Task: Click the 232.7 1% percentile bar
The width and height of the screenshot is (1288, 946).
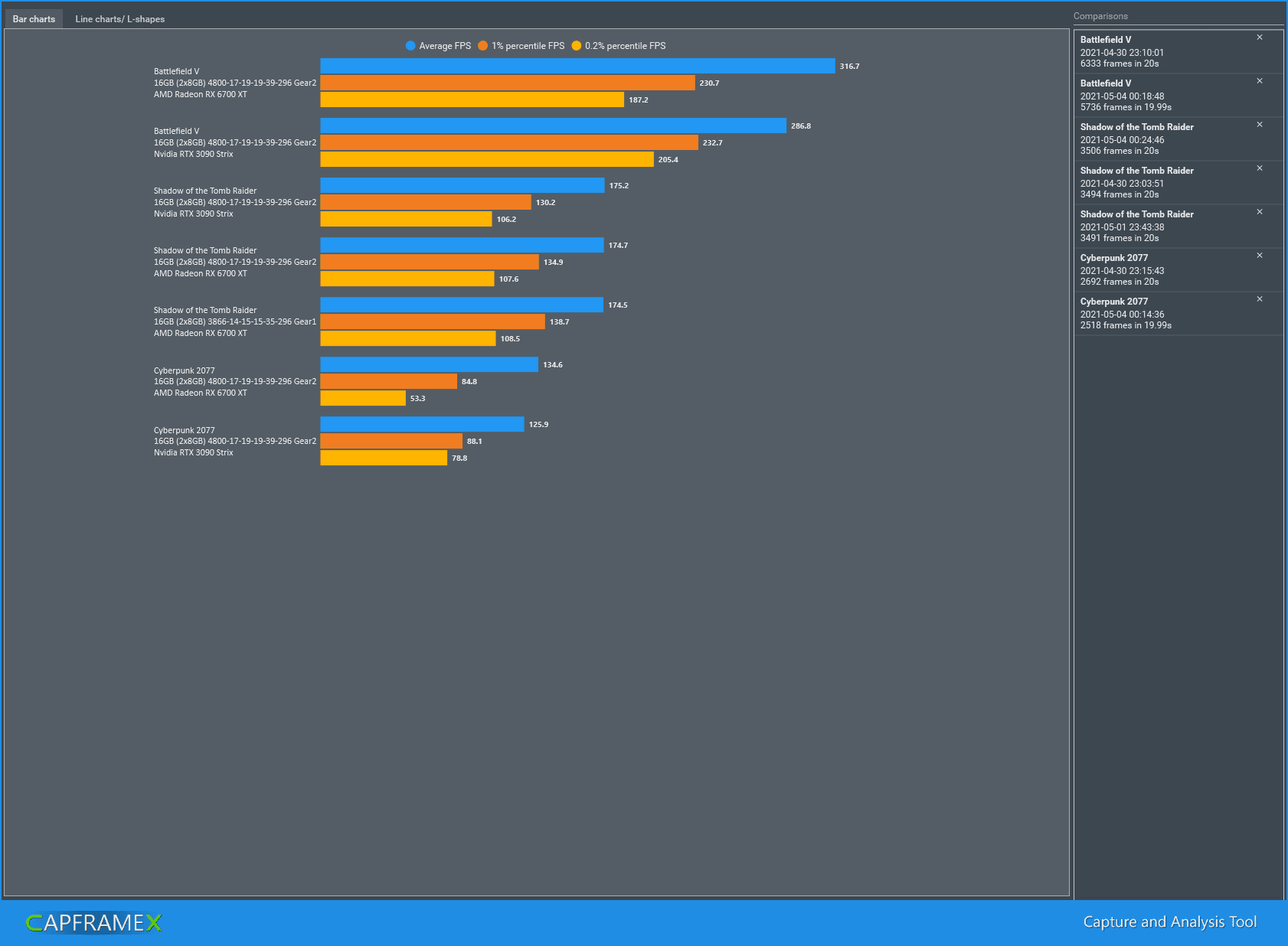Action: click(x=509, y=142)
